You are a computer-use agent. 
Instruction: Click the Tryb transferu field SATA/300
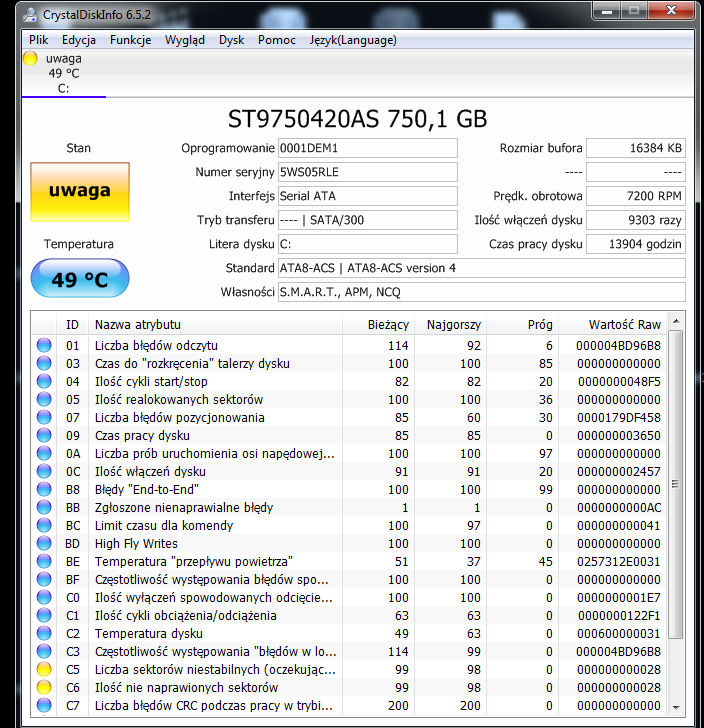(x=368, y=220)
